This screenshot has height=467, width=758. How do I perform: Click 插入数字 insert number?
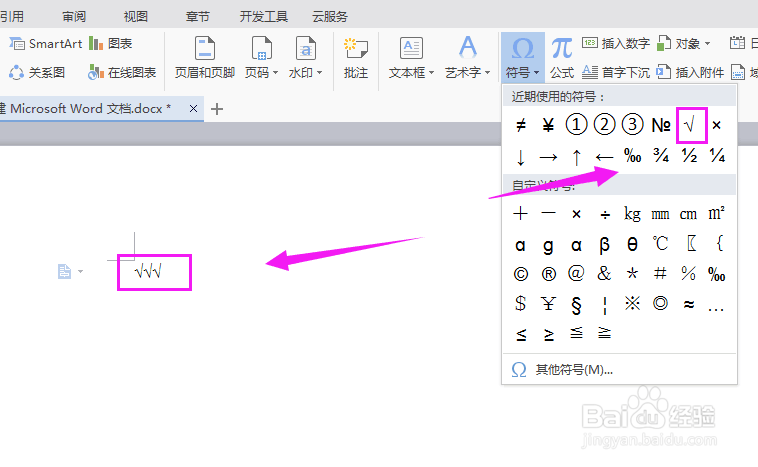(x=616, y=44)
